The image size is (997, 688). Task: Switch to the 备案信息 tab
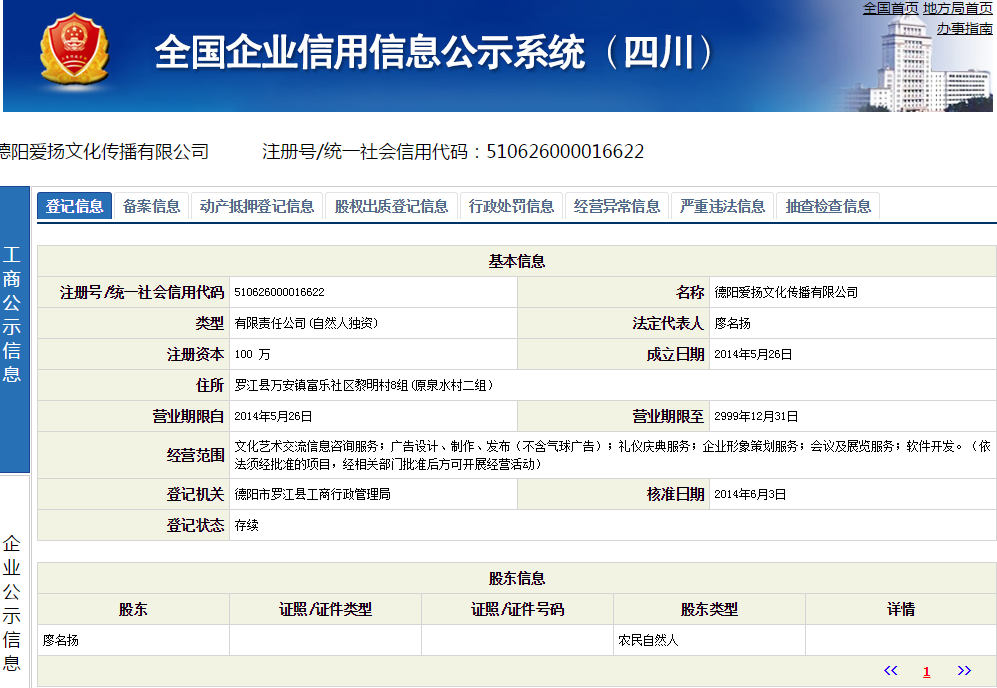pyautogui.click(x=151, y=206)
